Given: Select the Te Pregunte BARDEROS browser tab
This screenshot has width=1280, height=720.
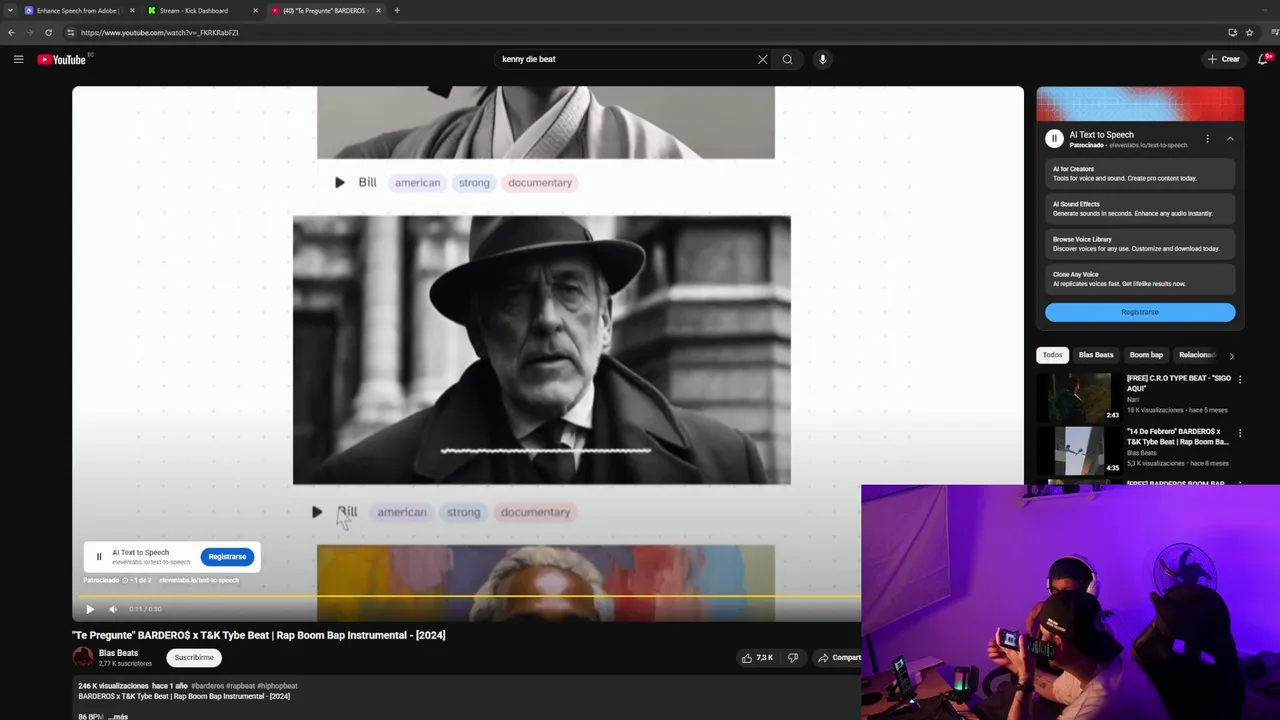Looking at the screenshot, I should [324, 10].
